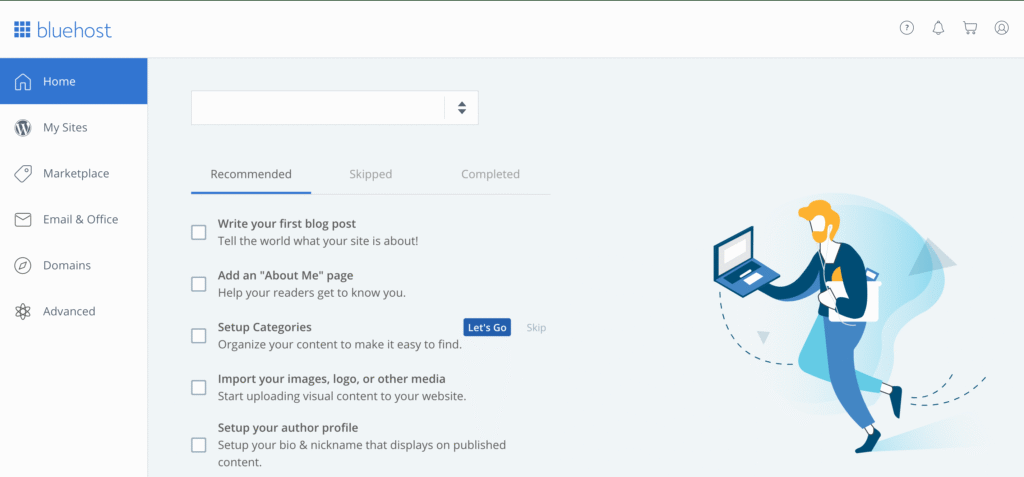The image size is (1024, 477).
Task: Switch to the Recommended tab
Action: point(251,174)
